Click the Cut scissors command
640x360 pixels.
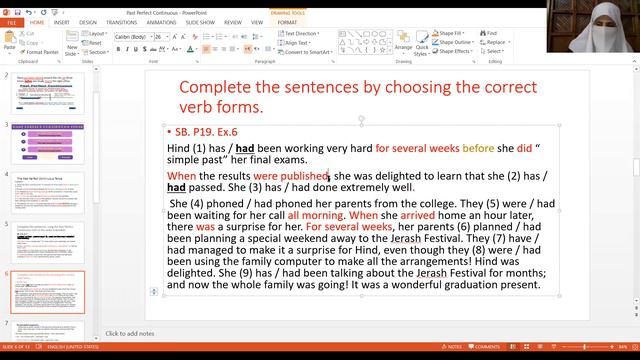point(27,33)
